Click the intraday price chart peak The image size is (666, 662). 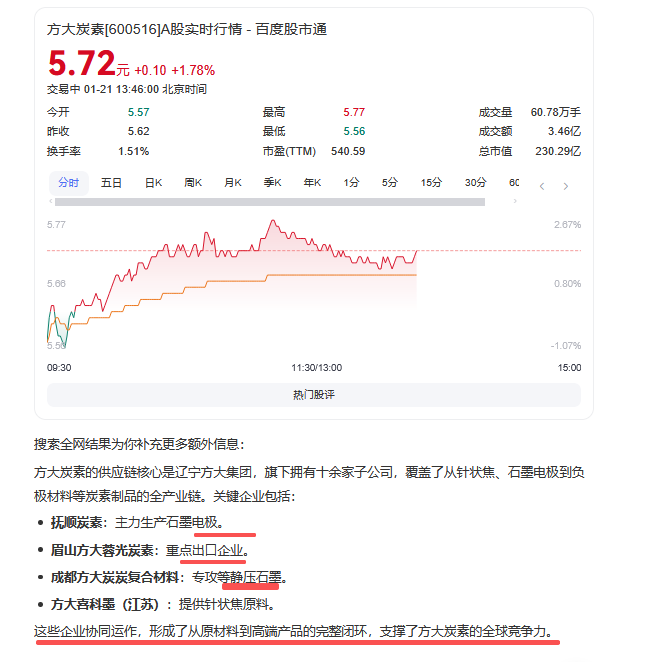[x=273, y=221]
